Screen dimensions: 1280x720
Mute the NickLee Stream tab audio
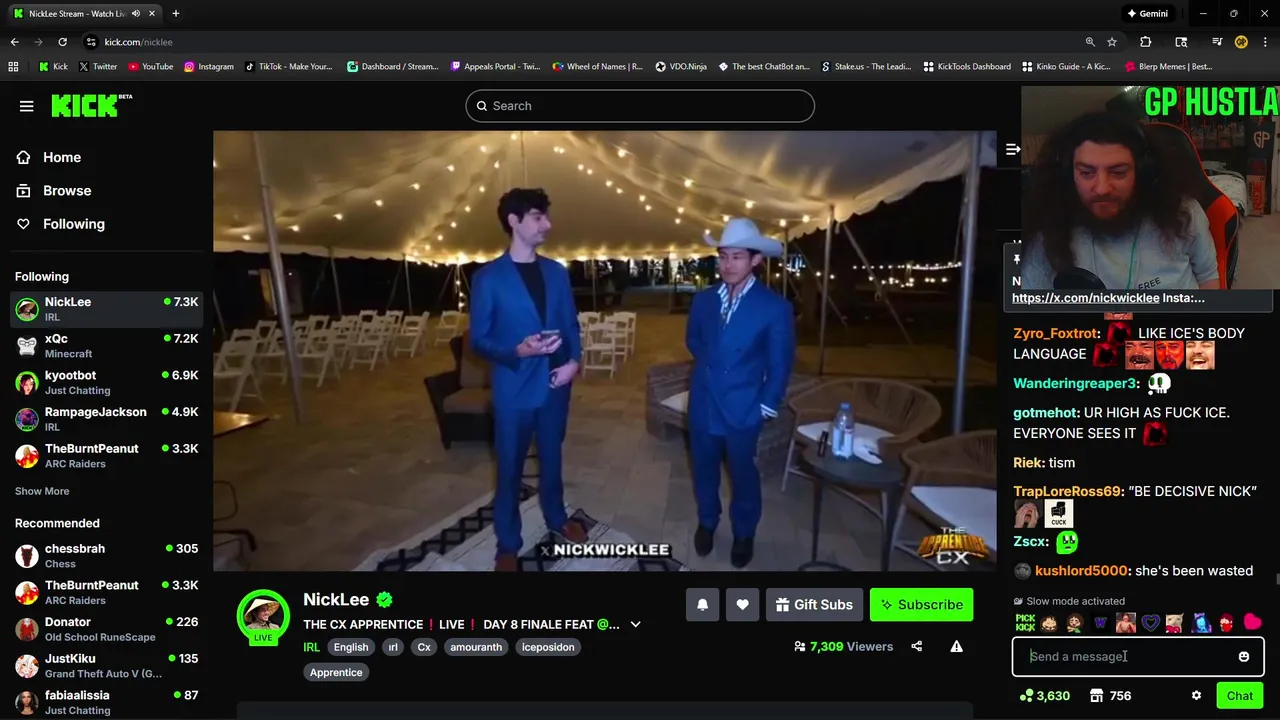tap(136, 14)
